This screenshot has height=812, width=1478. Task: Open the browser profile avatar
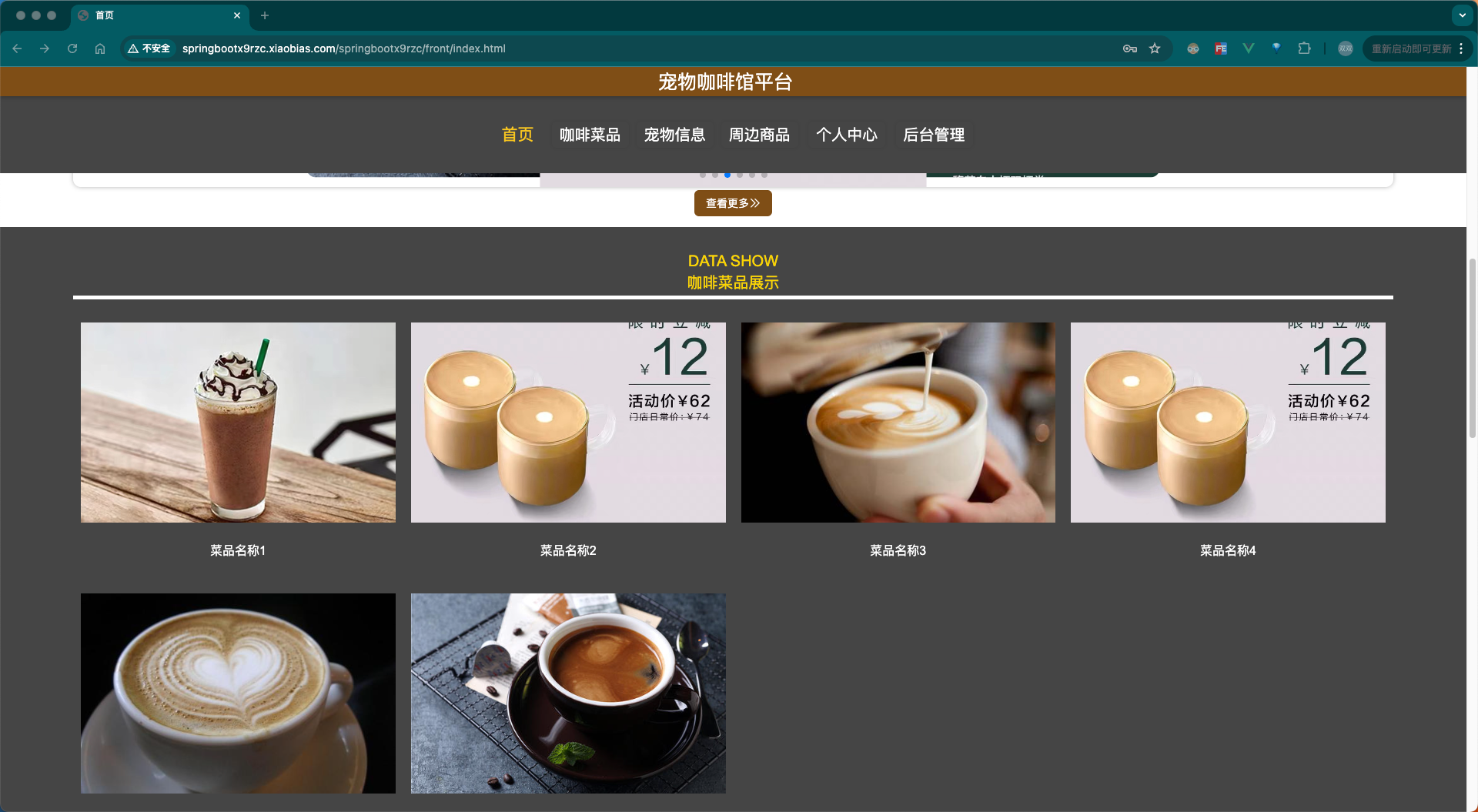(1346, 48)
